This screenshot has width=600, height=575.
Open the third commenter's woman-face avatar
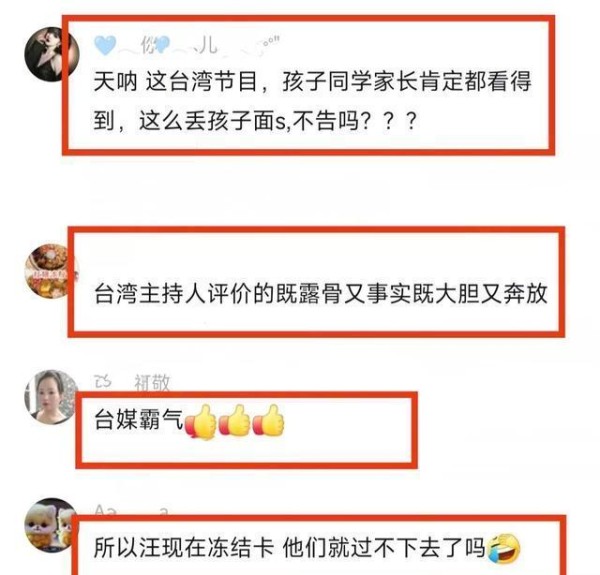52,397
